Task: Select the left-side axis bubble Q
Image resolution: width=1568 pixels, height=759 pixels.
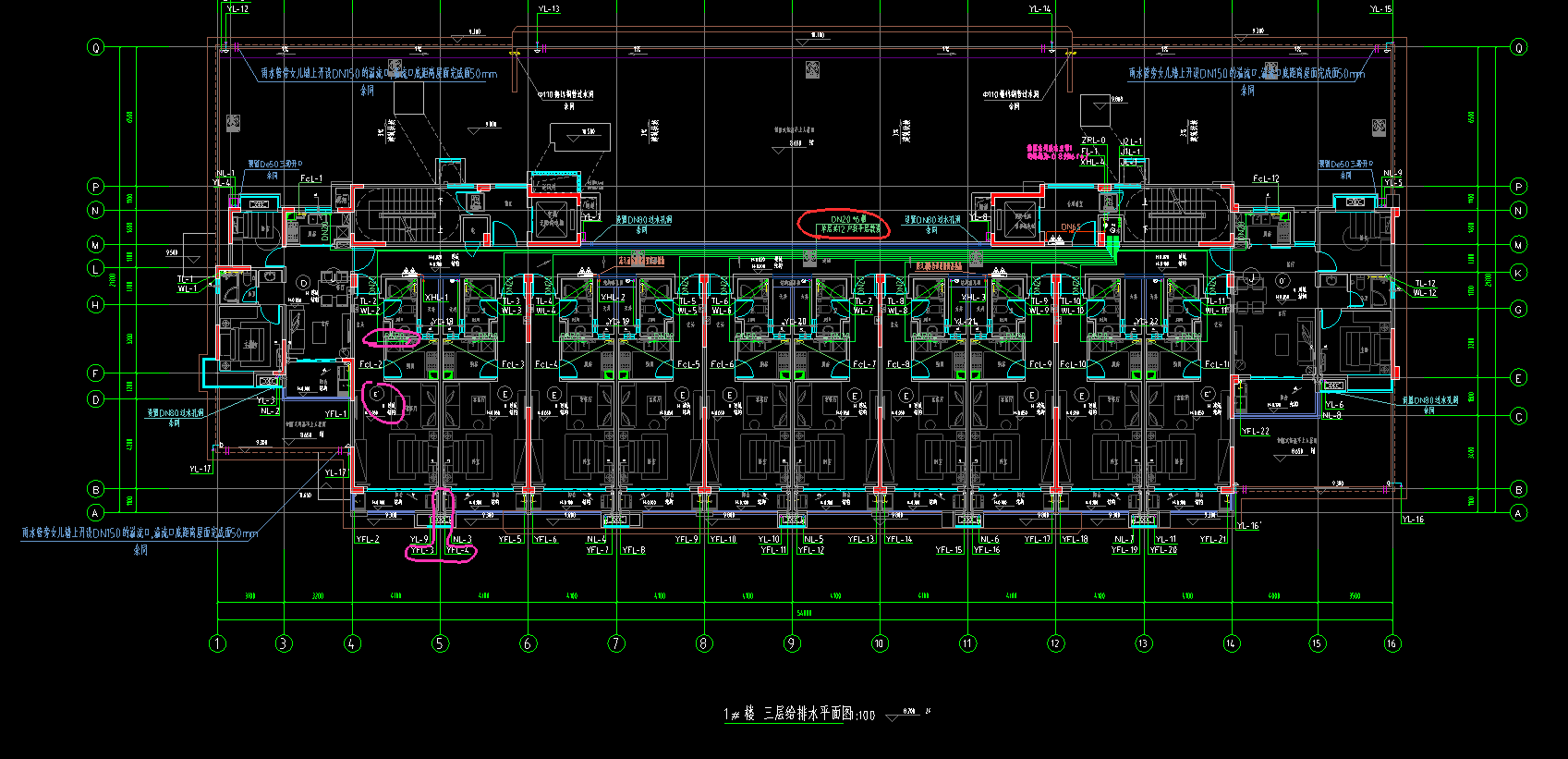Action: coord(95,47)
